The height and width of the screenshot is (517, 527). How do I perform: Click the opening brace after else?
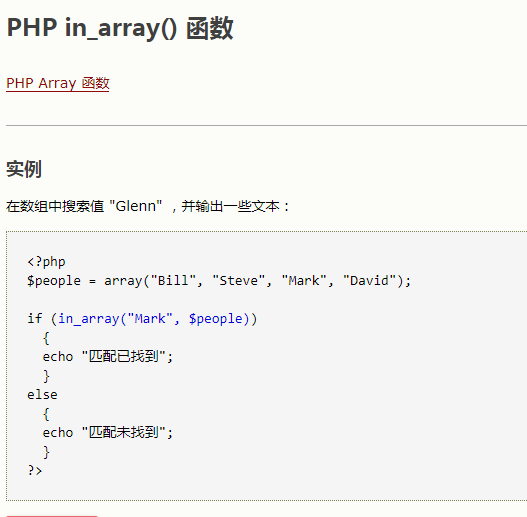coord(46,414)
